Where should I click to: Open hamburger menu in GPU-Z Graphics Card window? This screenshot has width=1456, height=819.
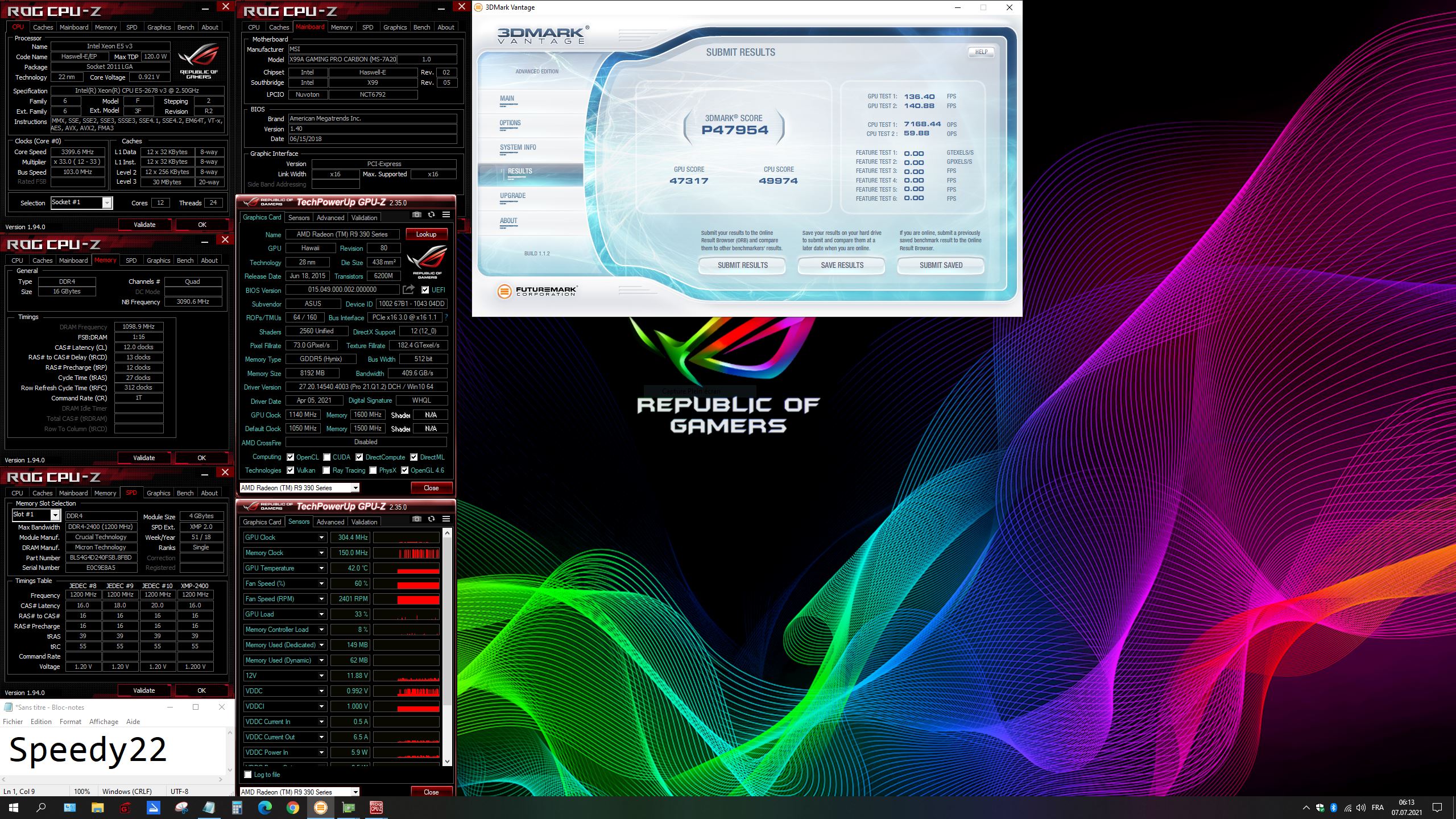click(x=446, y=215)
